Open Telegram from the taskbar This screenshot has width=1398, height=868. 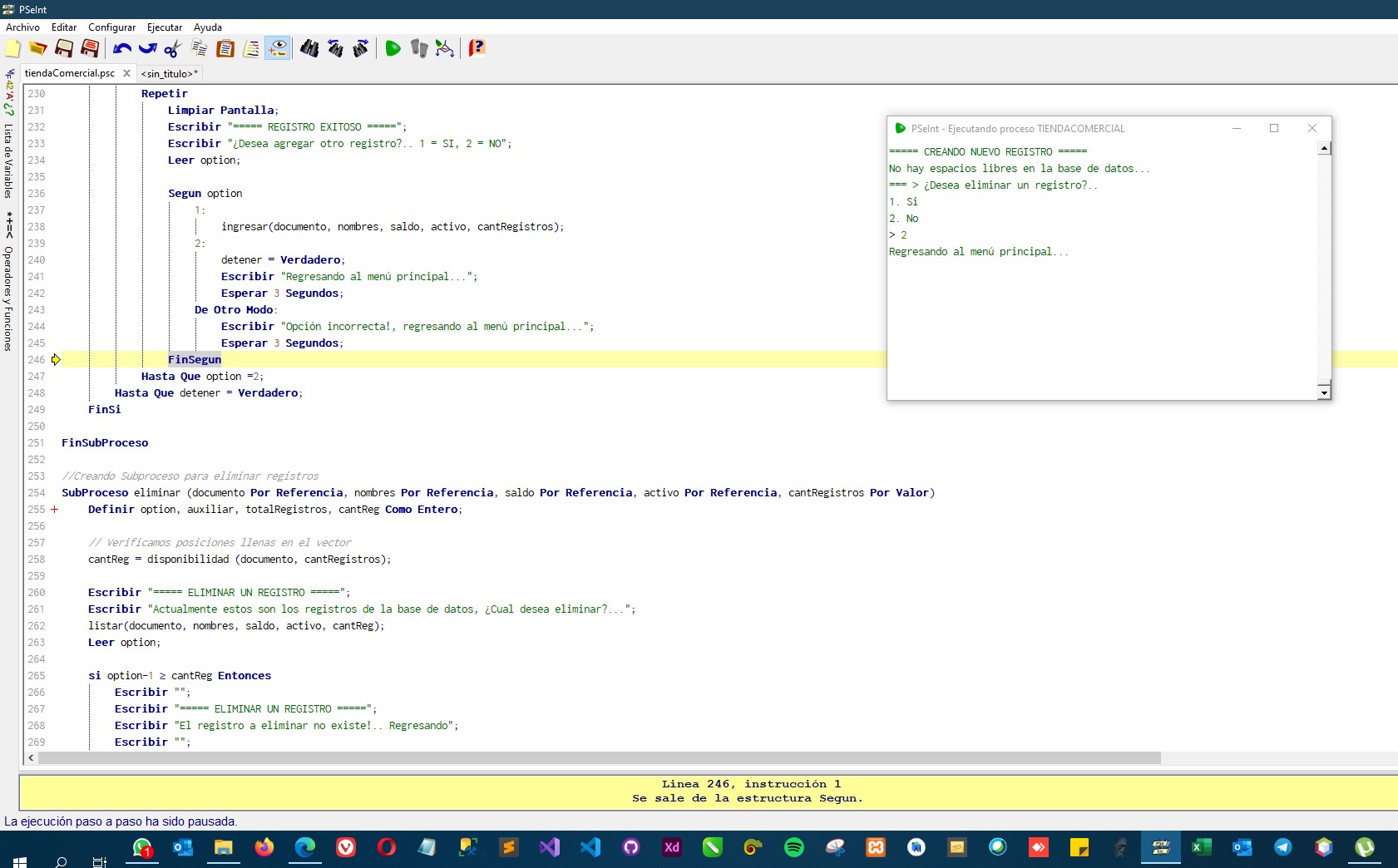pos(1283,847)
